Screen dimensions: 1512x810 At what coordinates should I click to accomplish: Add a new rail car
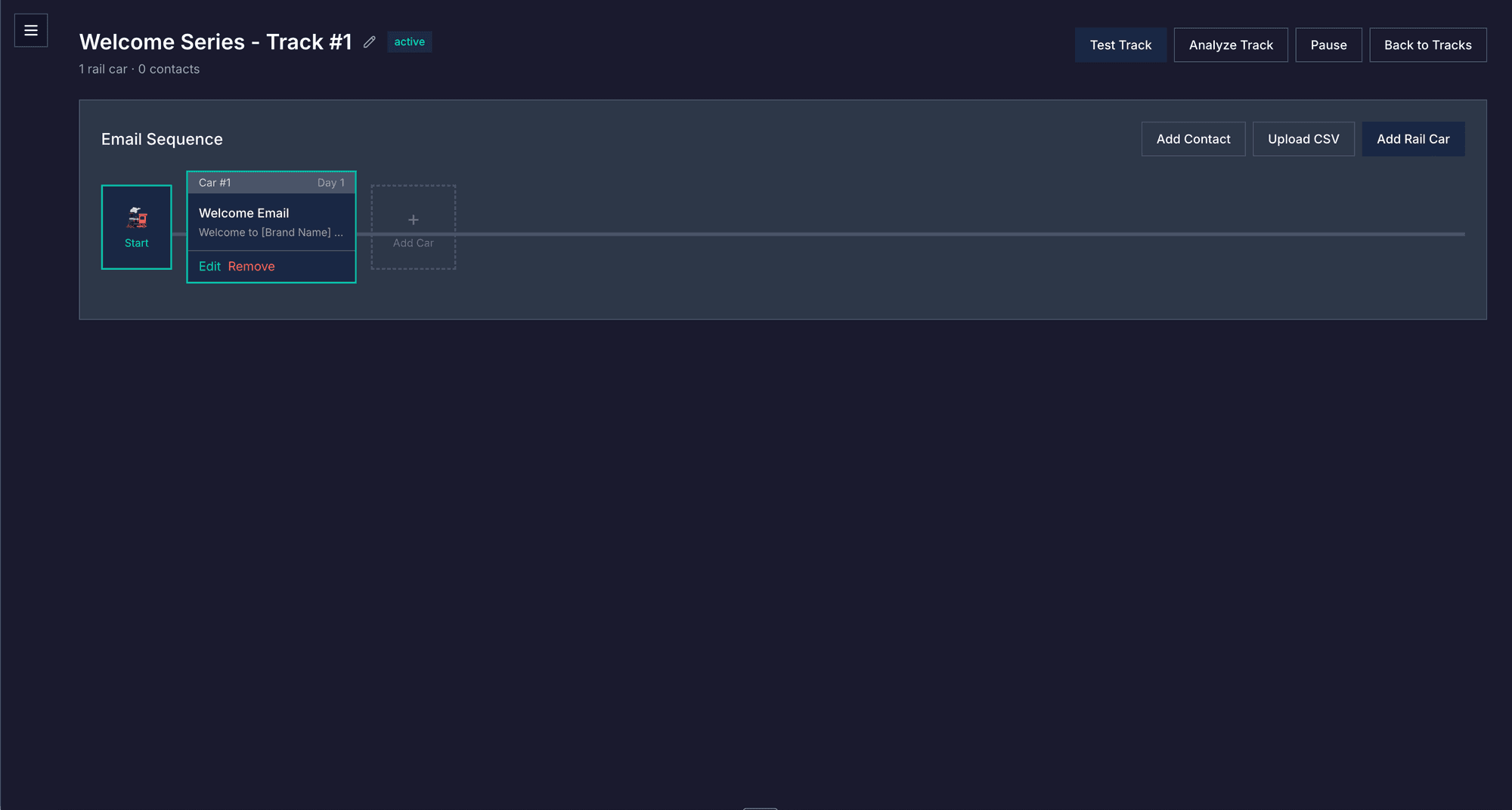point(1413,139)
